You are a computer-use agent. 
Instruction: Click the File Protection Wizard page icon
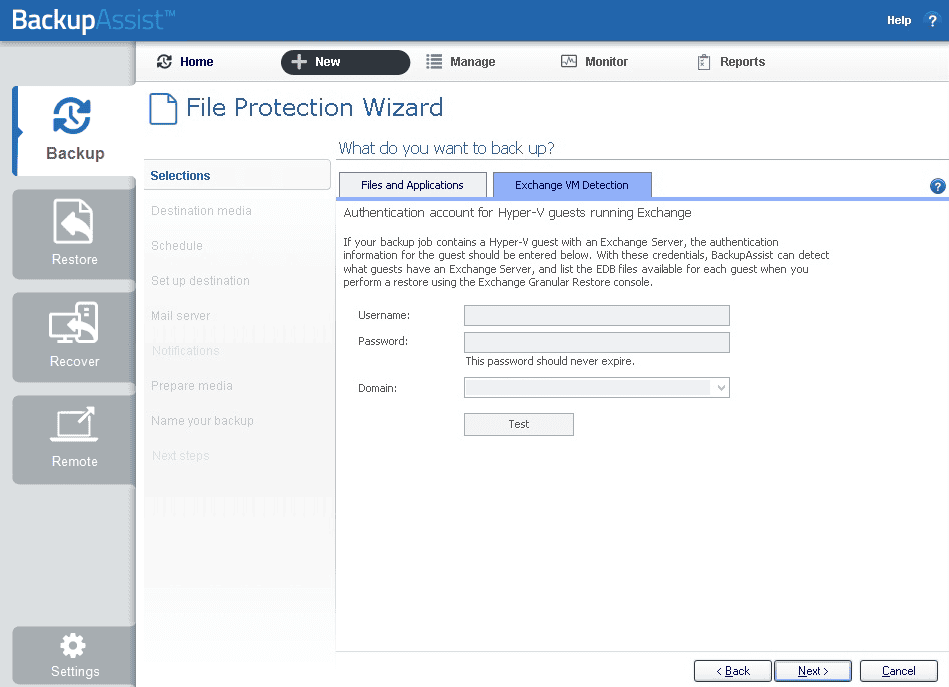[163, 108]
